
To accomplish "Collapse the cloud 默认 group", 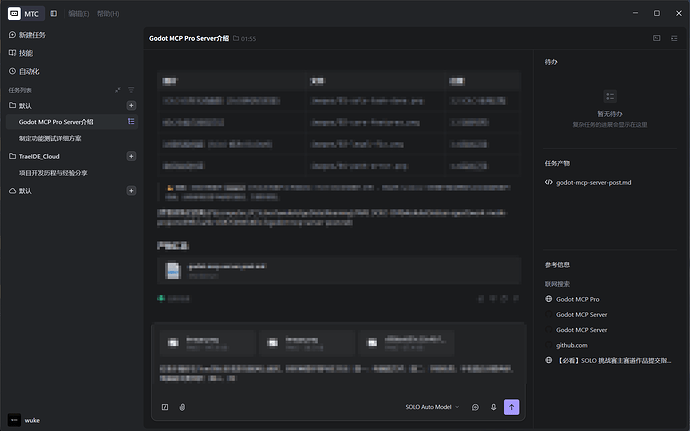I will [20, 191].
